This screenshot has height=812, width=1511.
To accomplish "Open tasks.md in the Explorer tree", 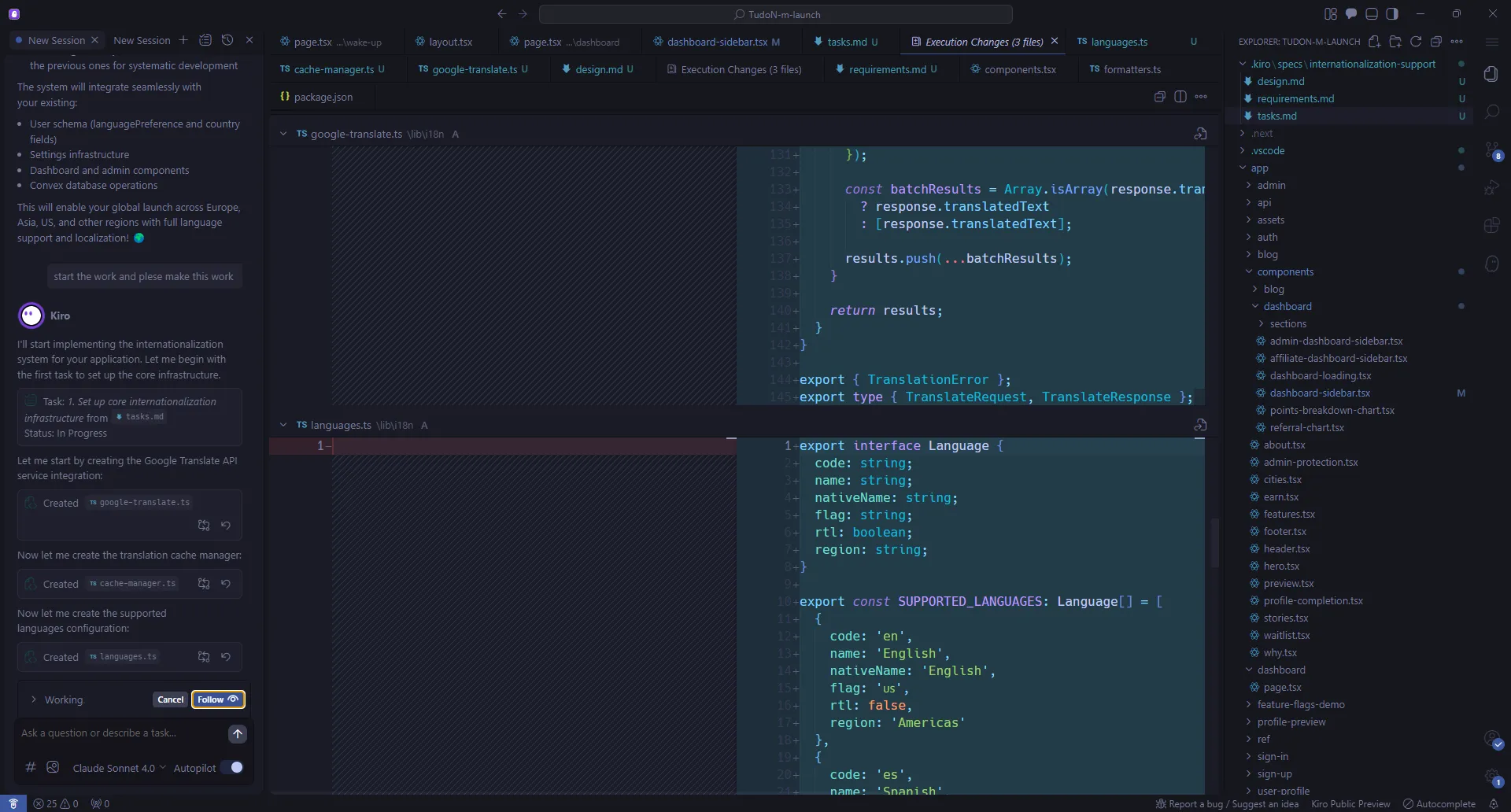I will pyautogui.click(x=1276, y=116).
